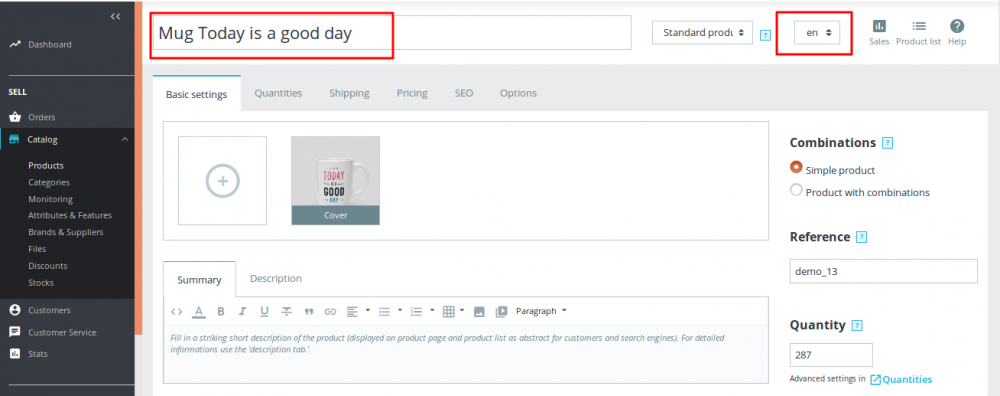The height and width of the screenshot is (396, 1000).
Task: Click the Customers person icon
Action: tap(15, 310)
